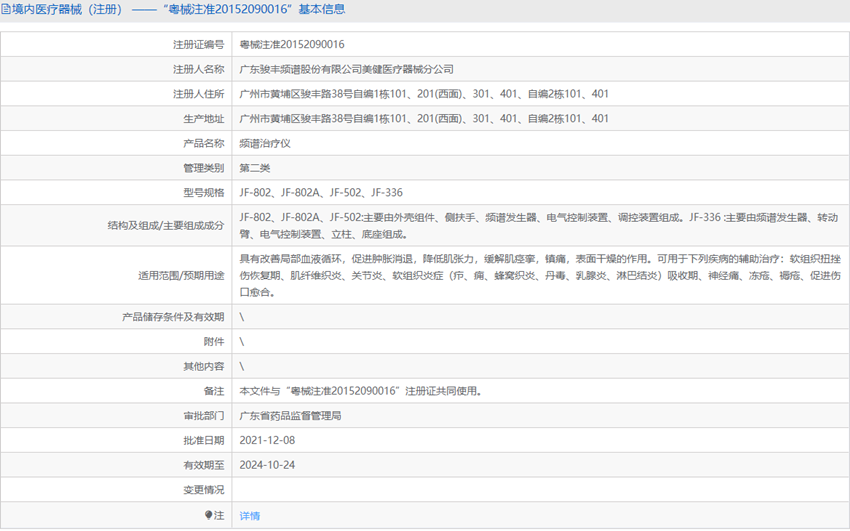Click the registration number value 粤械注准20152090016
This screenshot has height=531, width=850.
pyautogui.click(x=291, y=45)
